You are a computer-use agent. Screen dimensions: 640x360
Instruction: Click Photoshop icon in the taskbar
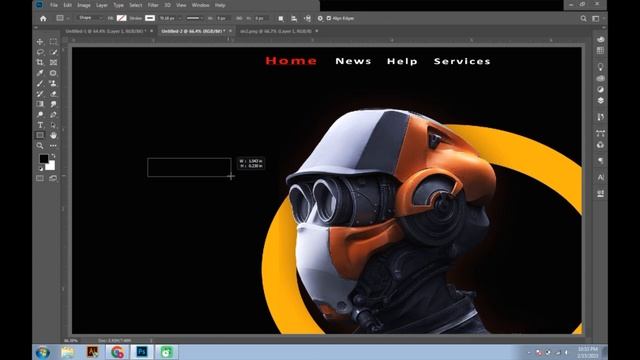142,351
